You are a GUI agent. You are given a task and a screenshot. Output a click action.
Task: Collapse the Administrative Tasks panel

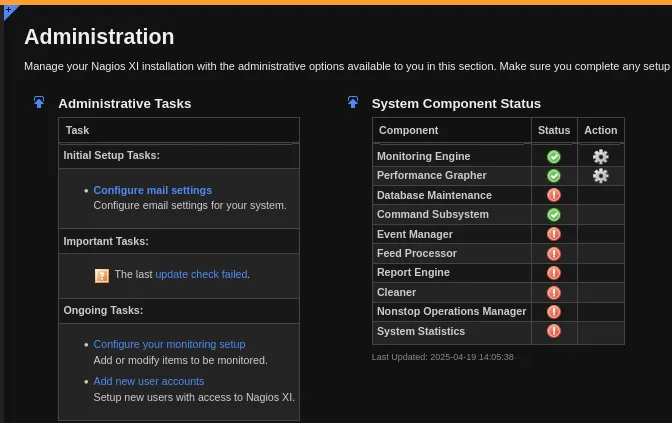click(x=39, y=102)
